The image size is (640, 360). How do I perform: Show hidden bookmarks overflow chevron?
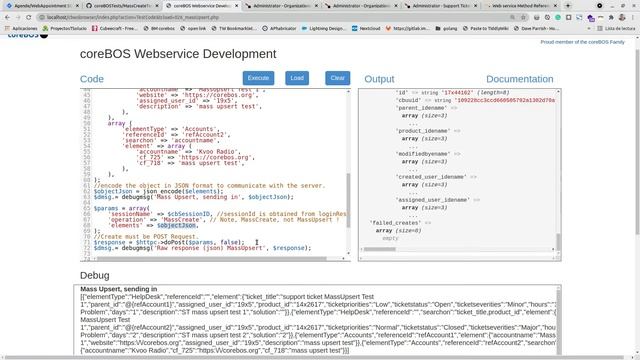pos(589,29)
